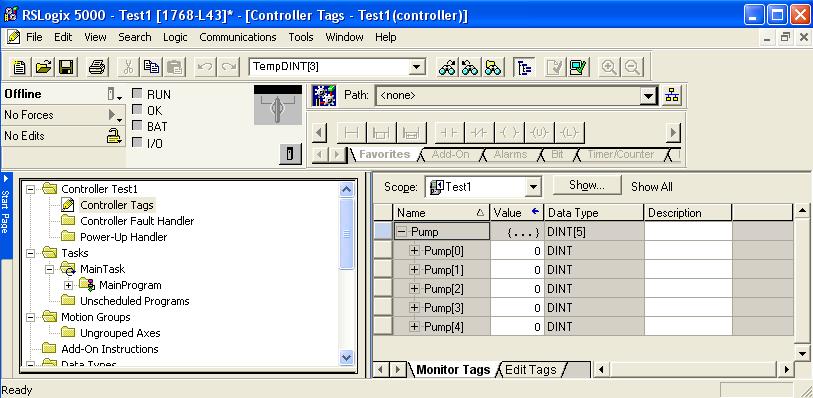Expand the Pump[0] tag
The image size is (813, 398).
click(x=414, y=251)
